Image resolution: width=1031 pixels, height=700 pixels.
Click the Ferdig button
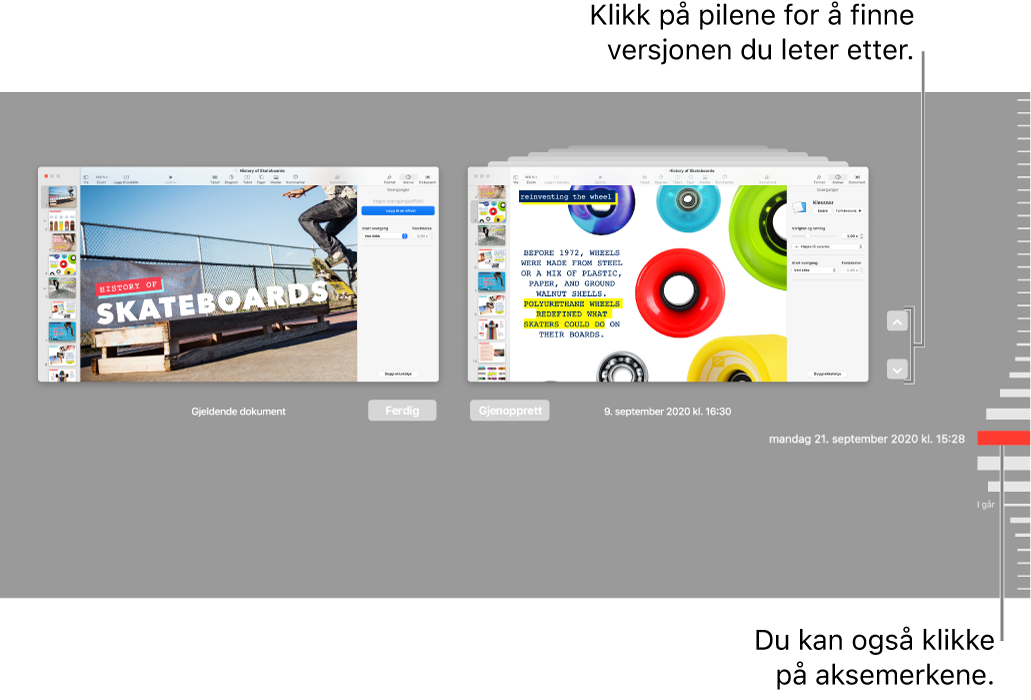tap(402, 410)
